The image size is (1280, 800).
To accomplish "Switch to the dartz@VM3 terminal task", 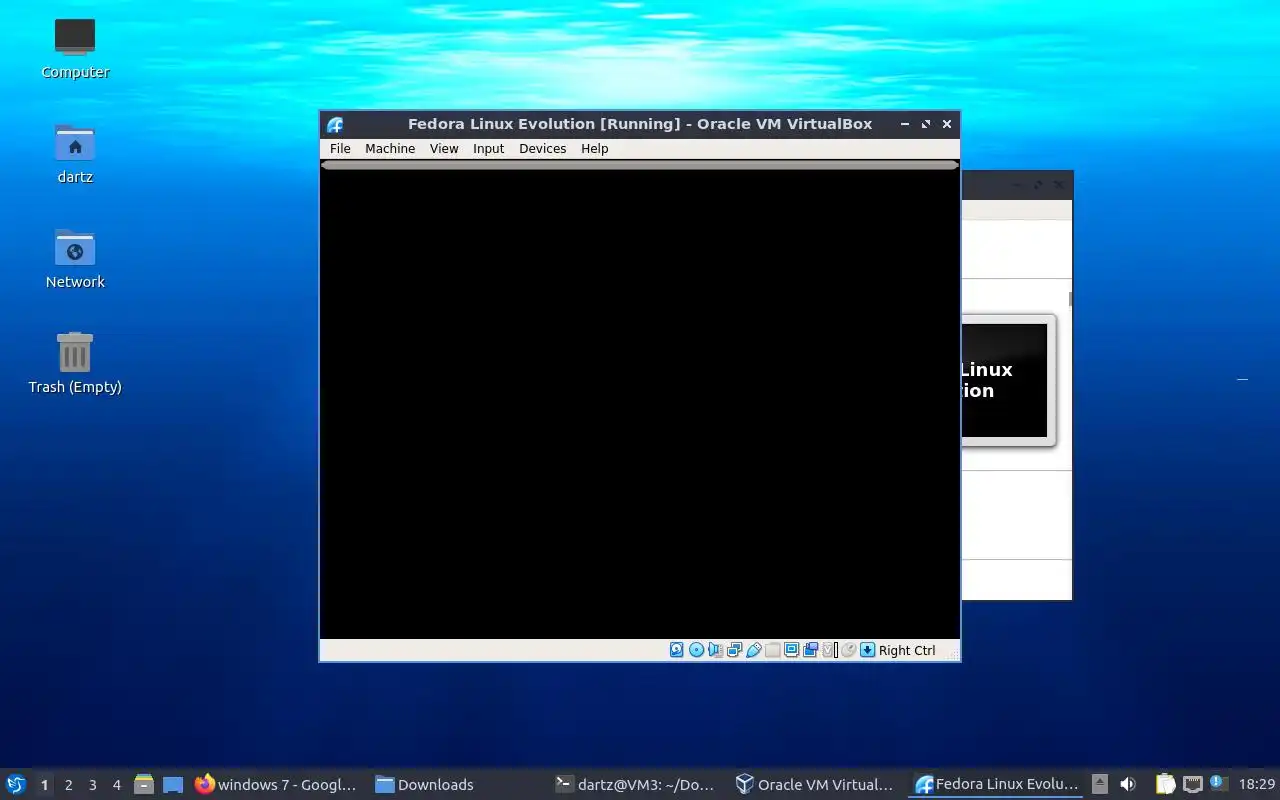I will coord(636,785).
